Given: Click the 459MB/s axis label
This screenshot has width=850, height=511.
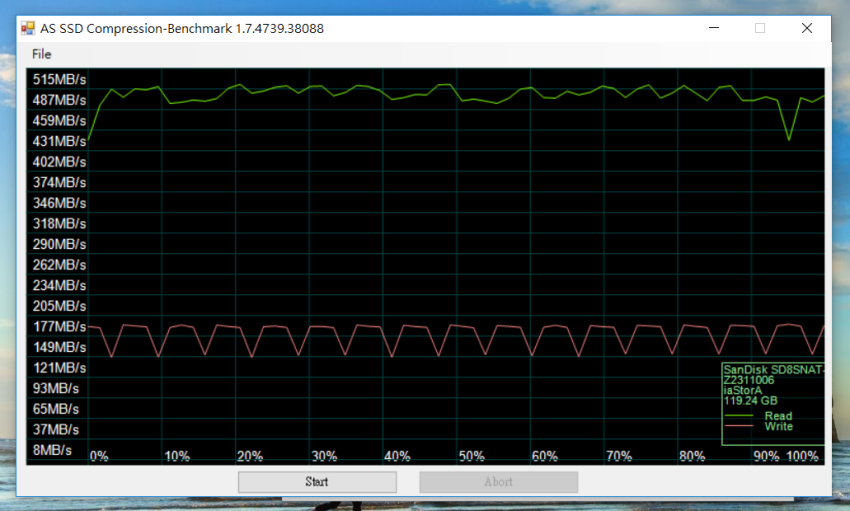Looking at the screenshot, I should tap(59, 121).
